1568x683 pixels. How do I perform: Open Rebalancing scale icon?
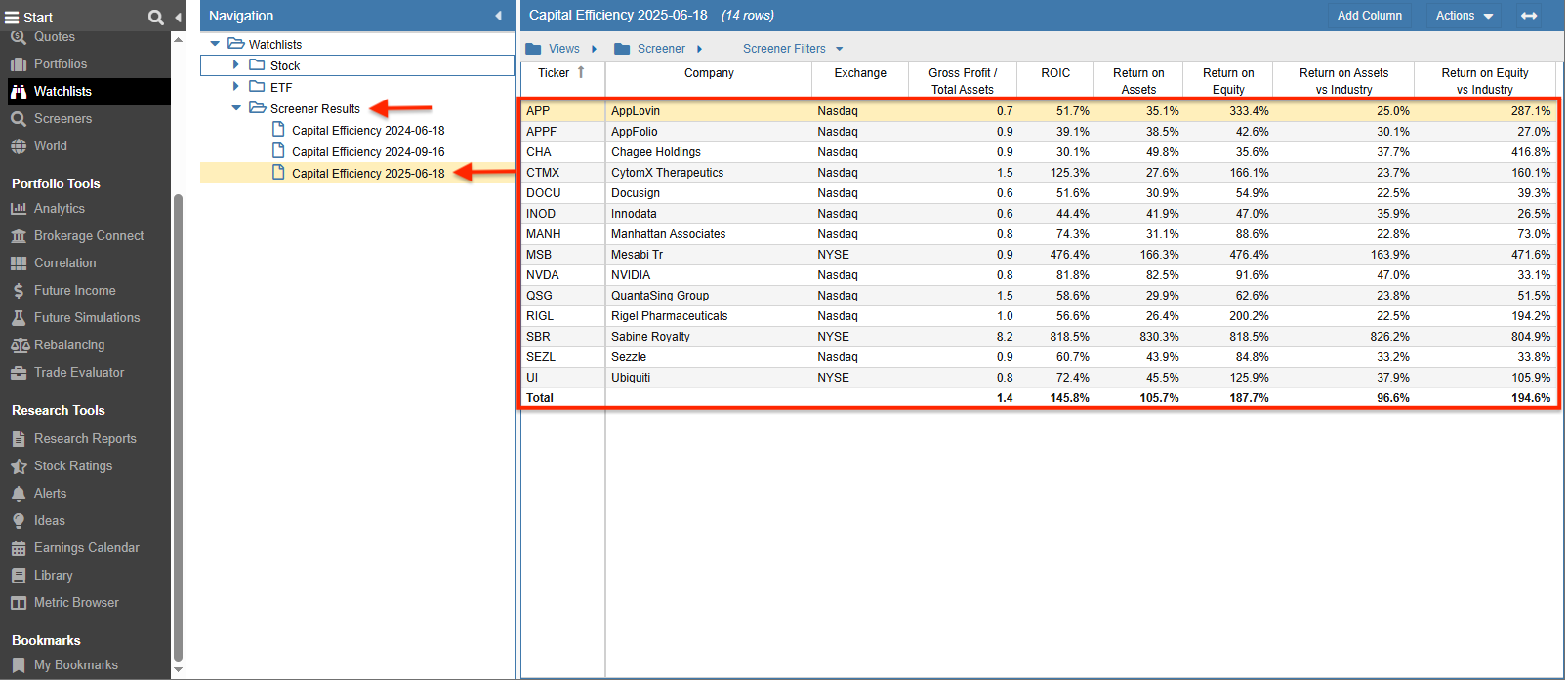click(x=19, y=344)
